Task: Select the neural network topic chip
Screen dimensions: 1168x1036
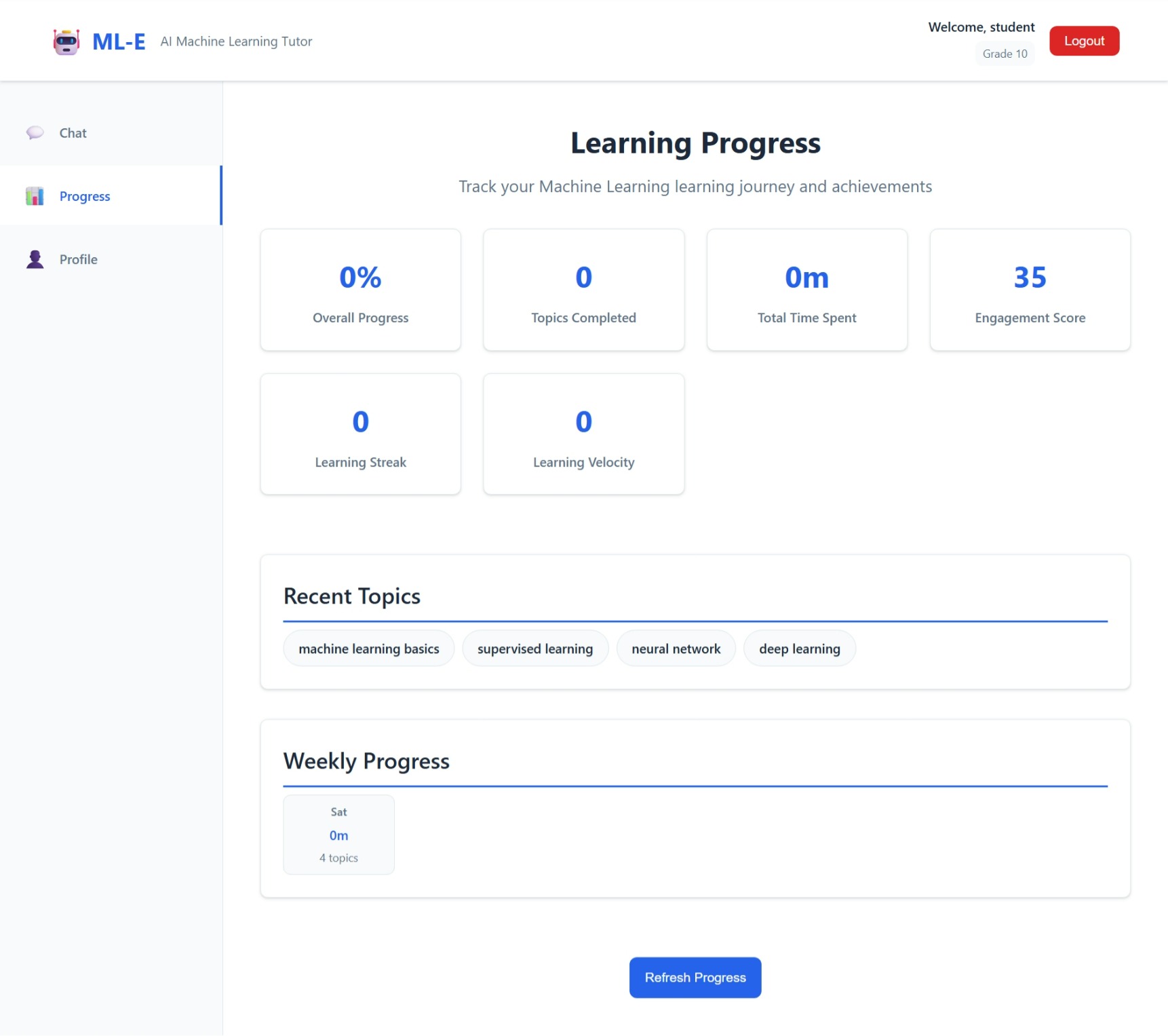Action: click(x=676, y=649)
